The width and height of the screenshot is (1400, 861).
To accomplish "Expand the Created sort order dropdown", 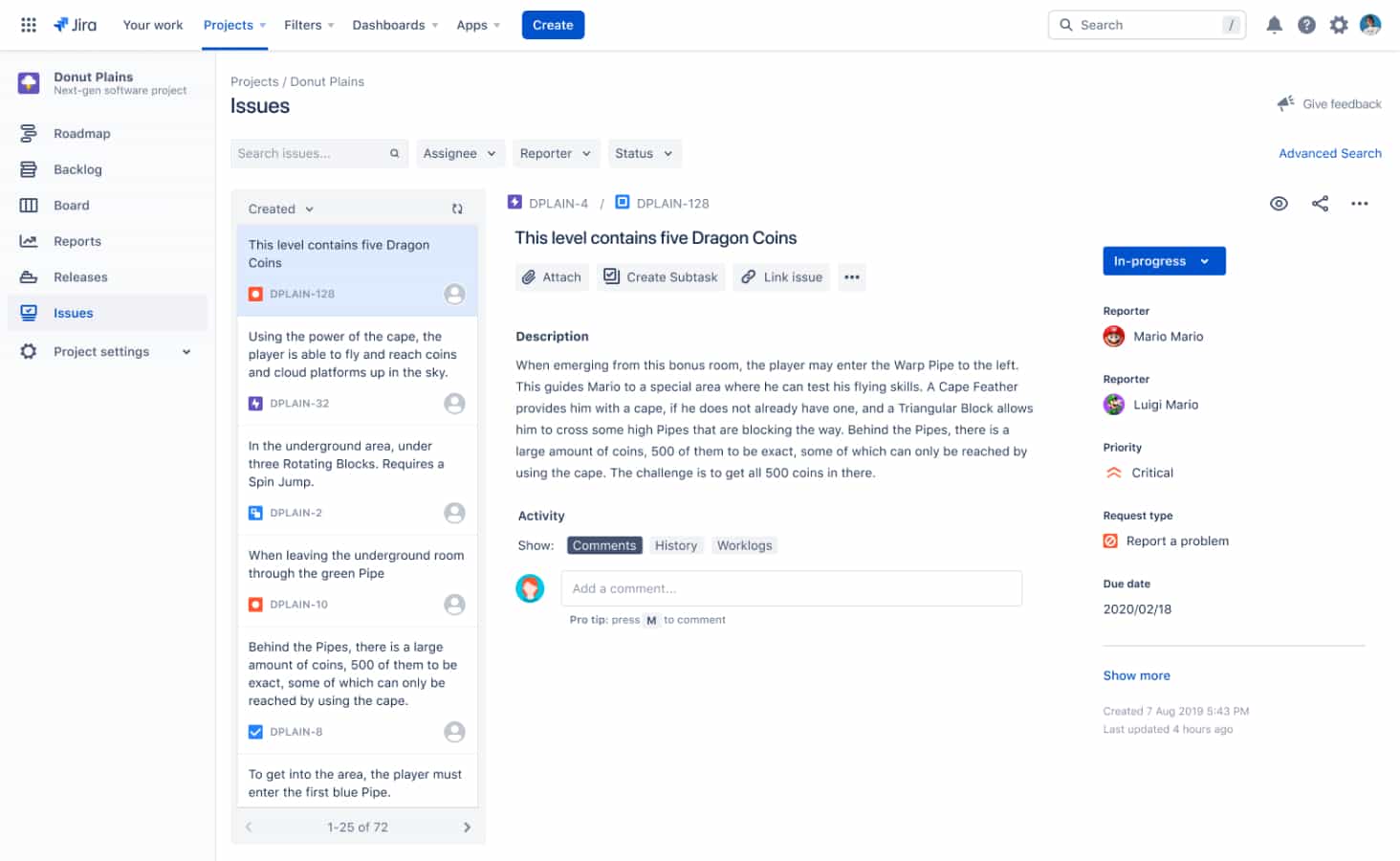I will [x=278, y=208].
